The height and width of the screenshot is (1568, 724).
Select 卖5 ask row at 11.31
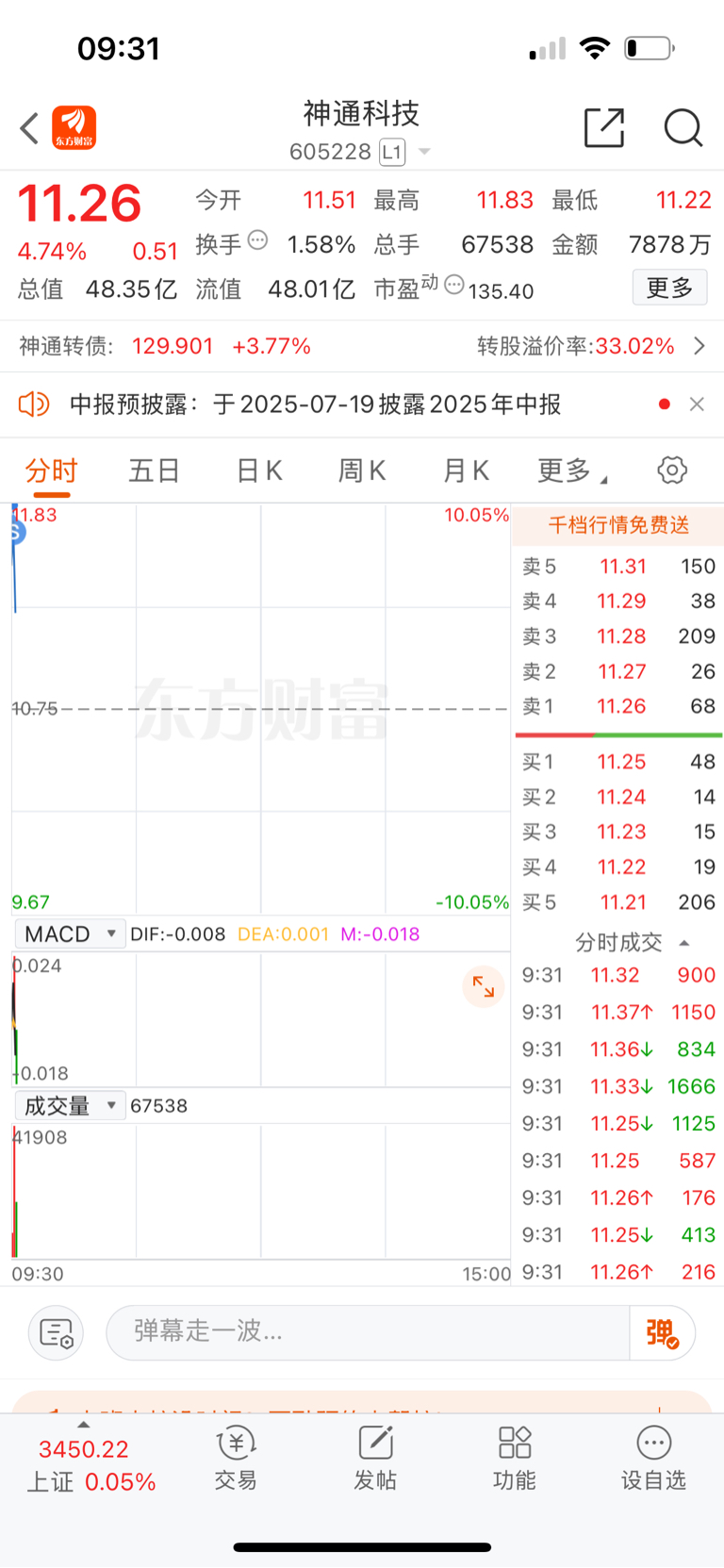(618, 567)
